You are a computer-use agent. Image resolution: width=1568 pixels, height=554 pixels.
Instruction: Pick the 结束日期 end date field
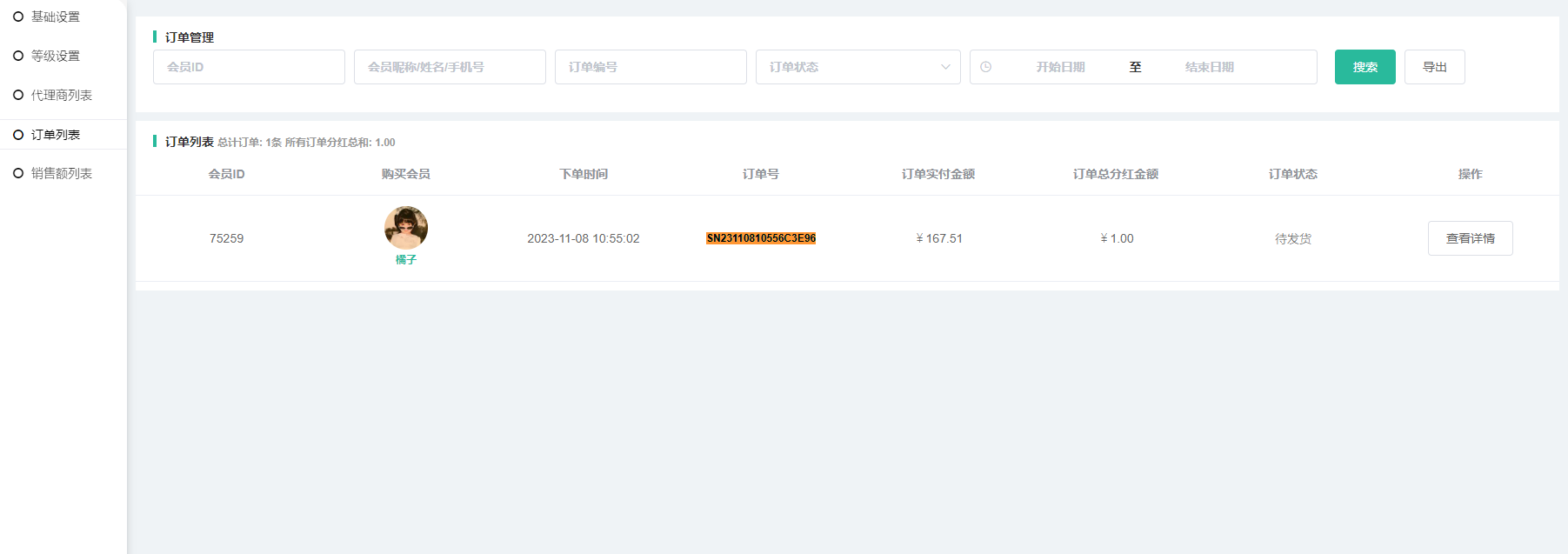tap(1209, 67)
